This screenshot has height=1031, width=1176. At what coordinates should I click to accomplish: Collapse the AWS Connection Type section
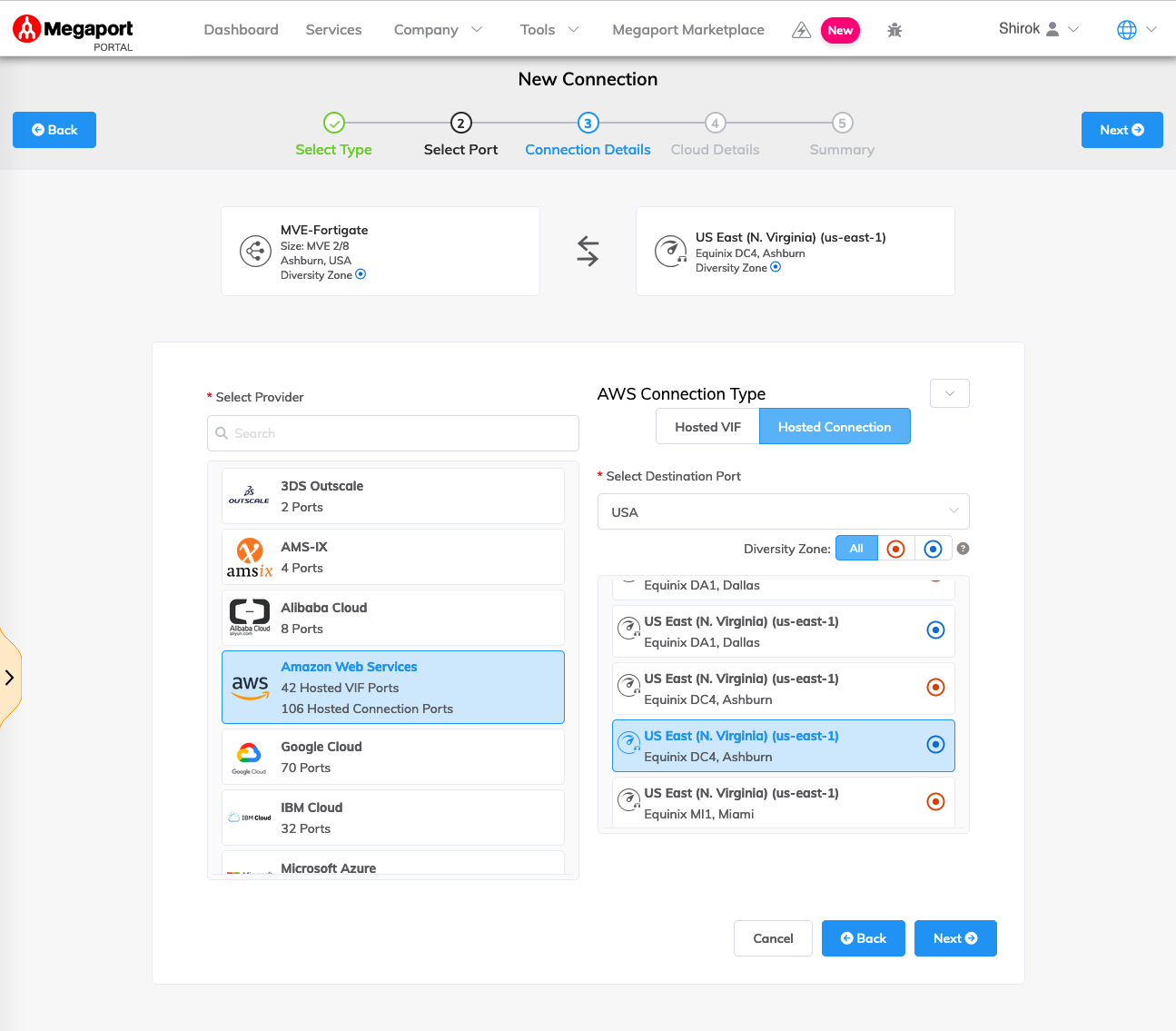[949, 392]
